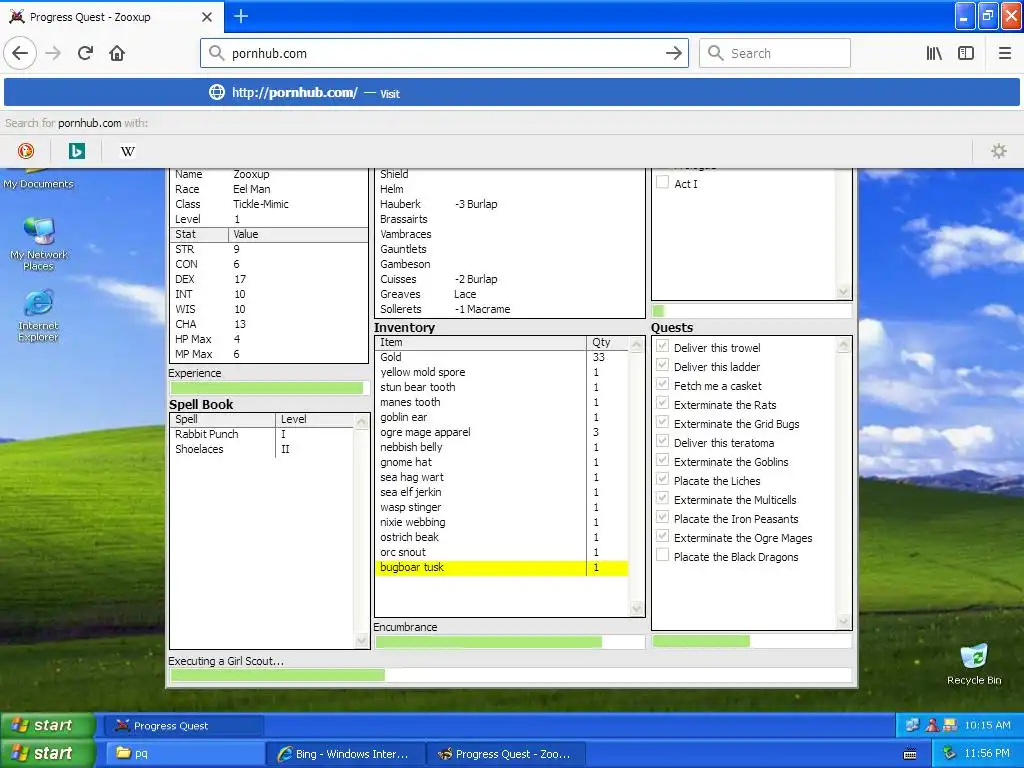Screen dimensions: 1024x768
Task: Click the Quests list scroll up arrow
Action: click(x=844, y=345)
